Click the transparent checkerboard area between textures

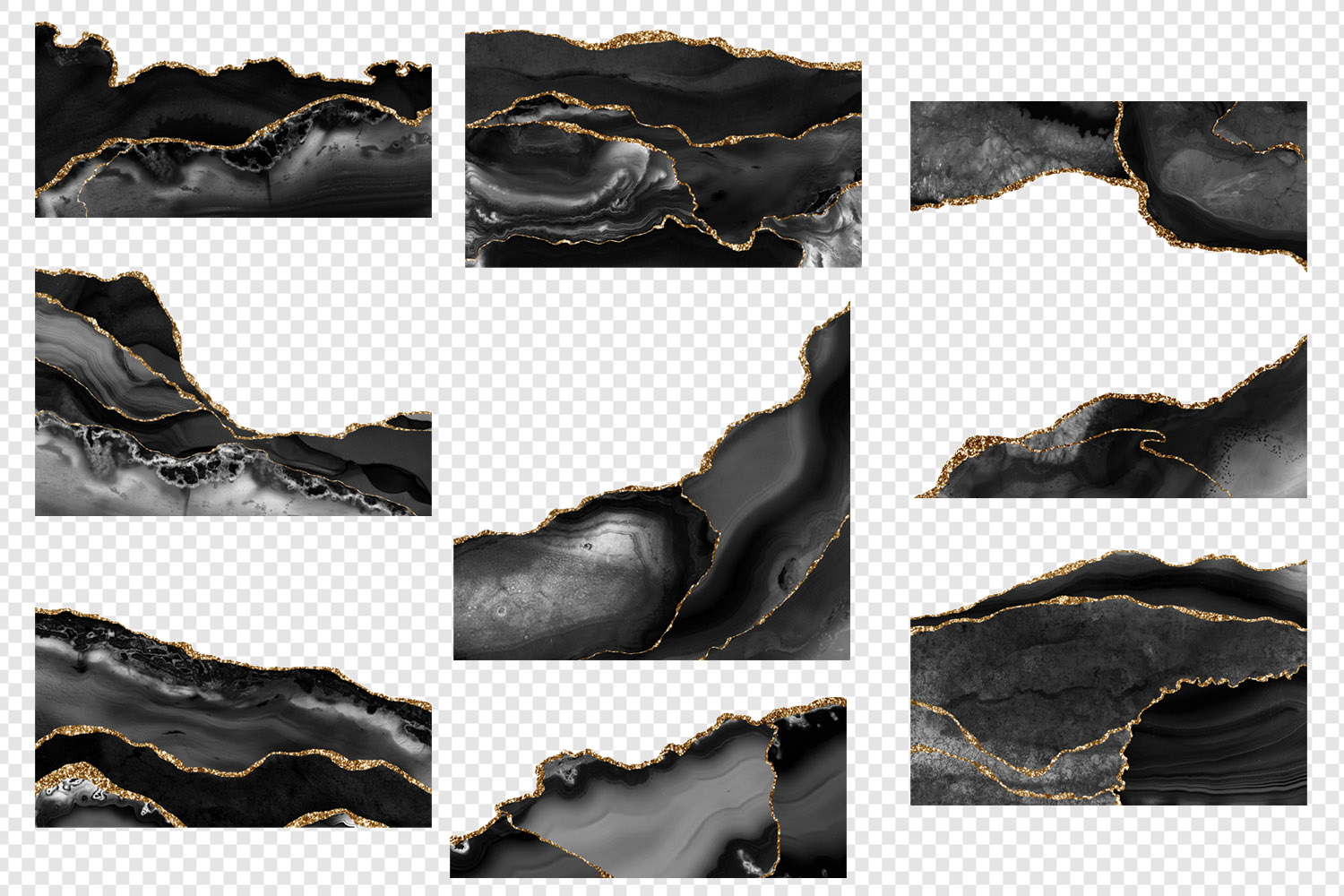pyautogui.click(x=556, y=358)
